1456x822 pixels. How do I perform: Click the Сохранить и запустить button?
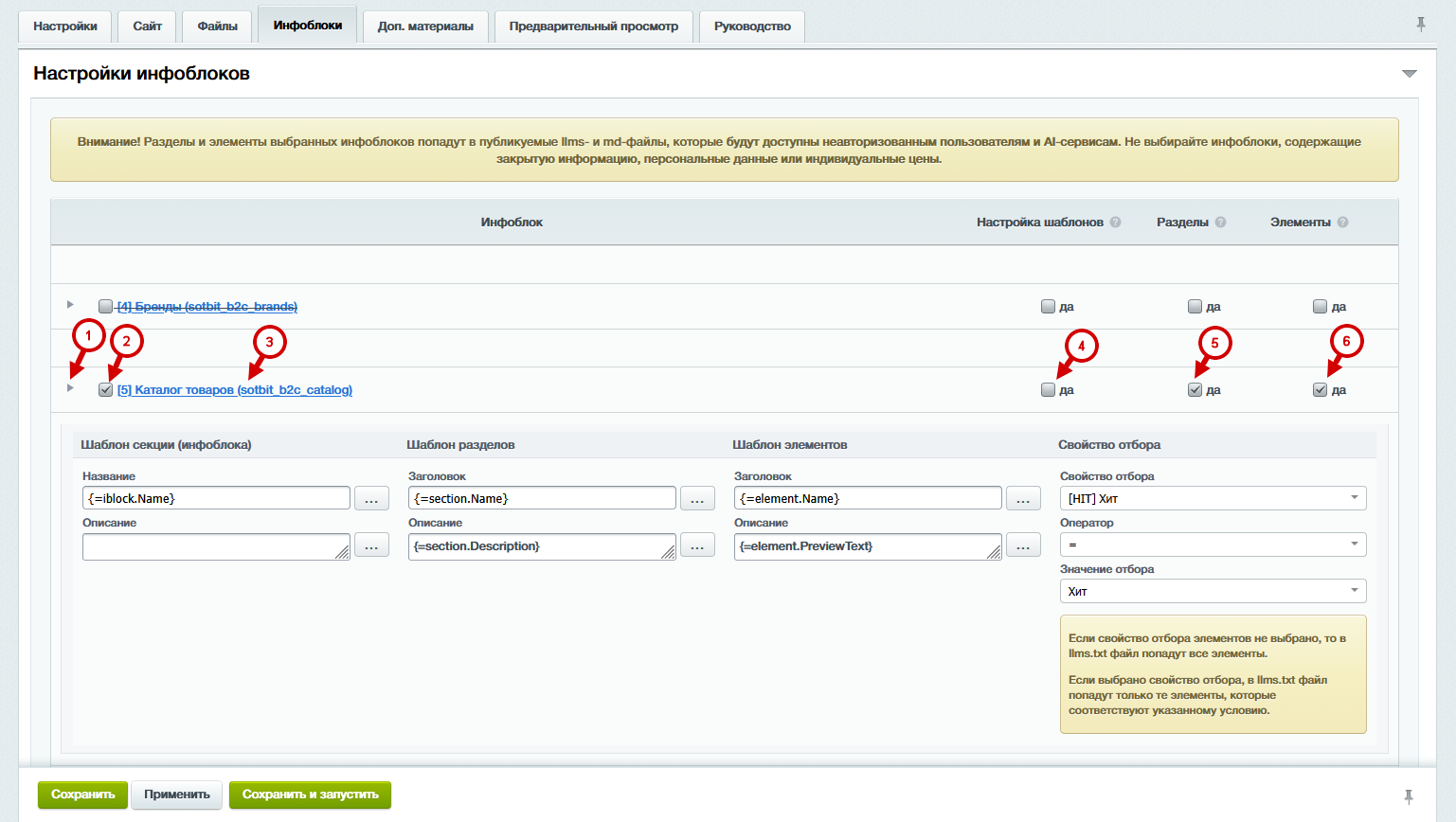(x=310, y=795)
